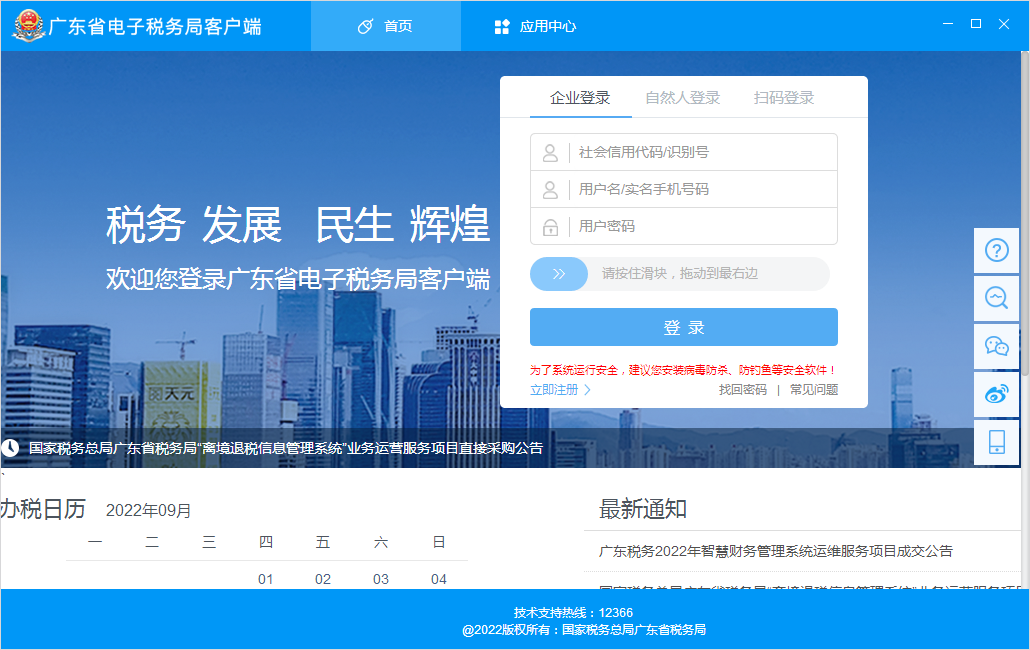Image resolution: width=1030 pixels, height=650 pixels.
Task: Focus the 用户名/实名手机号码 input field
Action: [684, 189]
